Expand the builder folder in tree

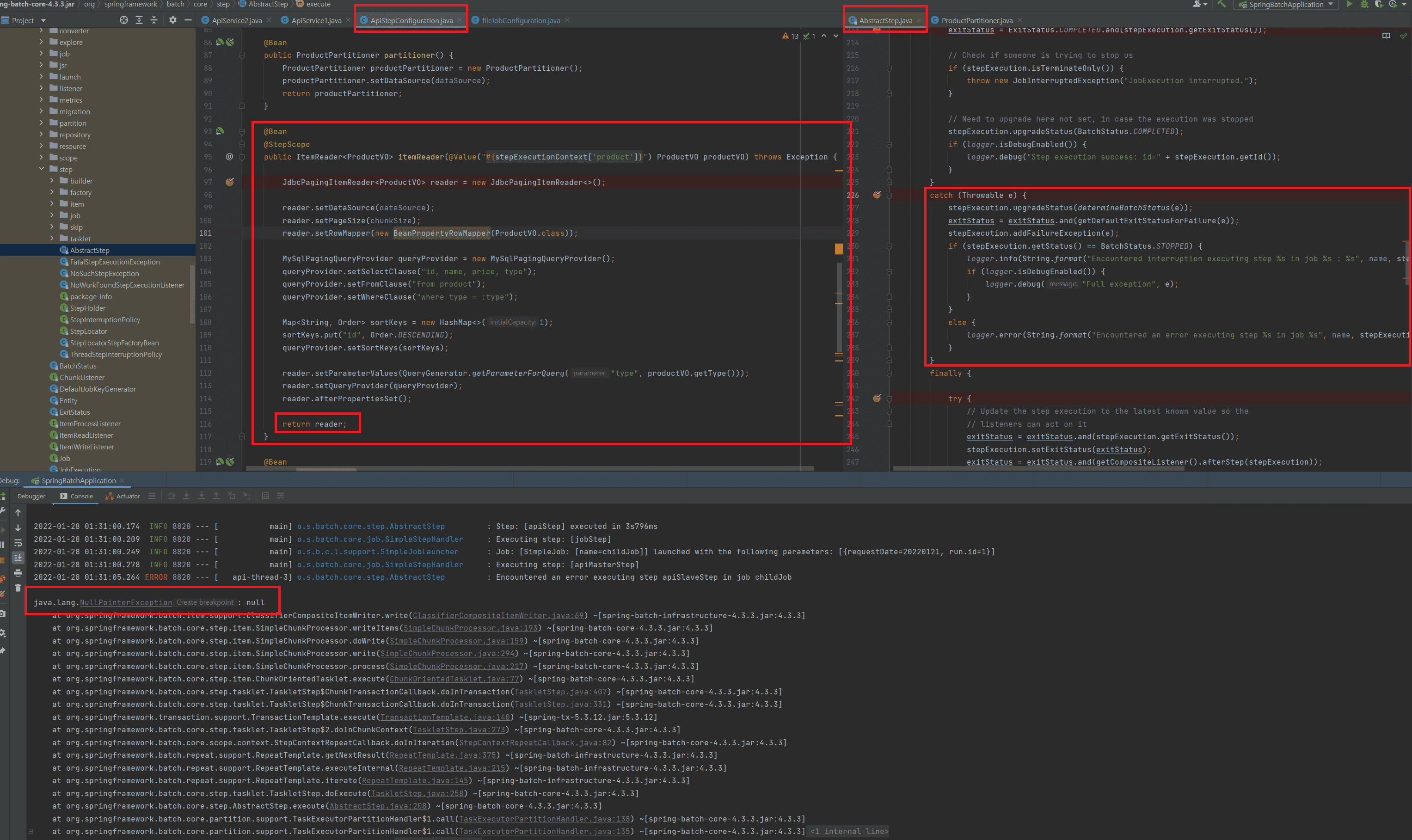click(52, 181)
